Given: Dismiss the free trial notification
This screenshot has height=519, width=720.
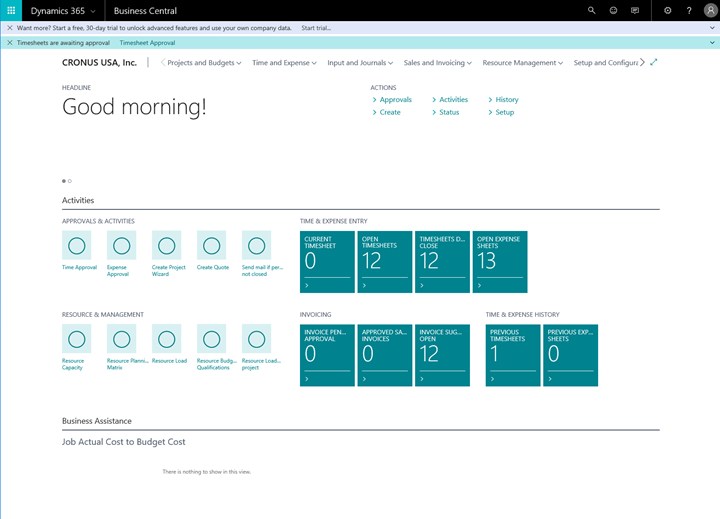Looking at the screenshot, I should [x=10, y=28].
